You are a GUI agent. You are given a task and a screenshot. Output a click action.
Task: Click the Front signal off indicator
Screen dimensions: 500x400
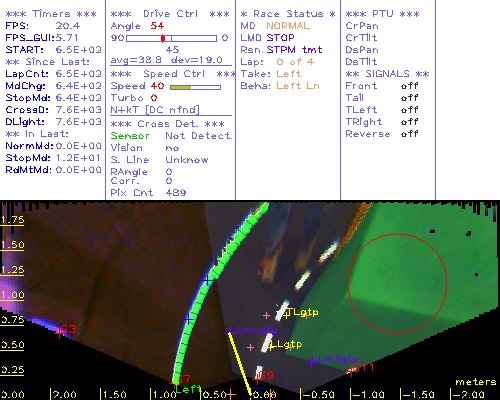point(409,86)
